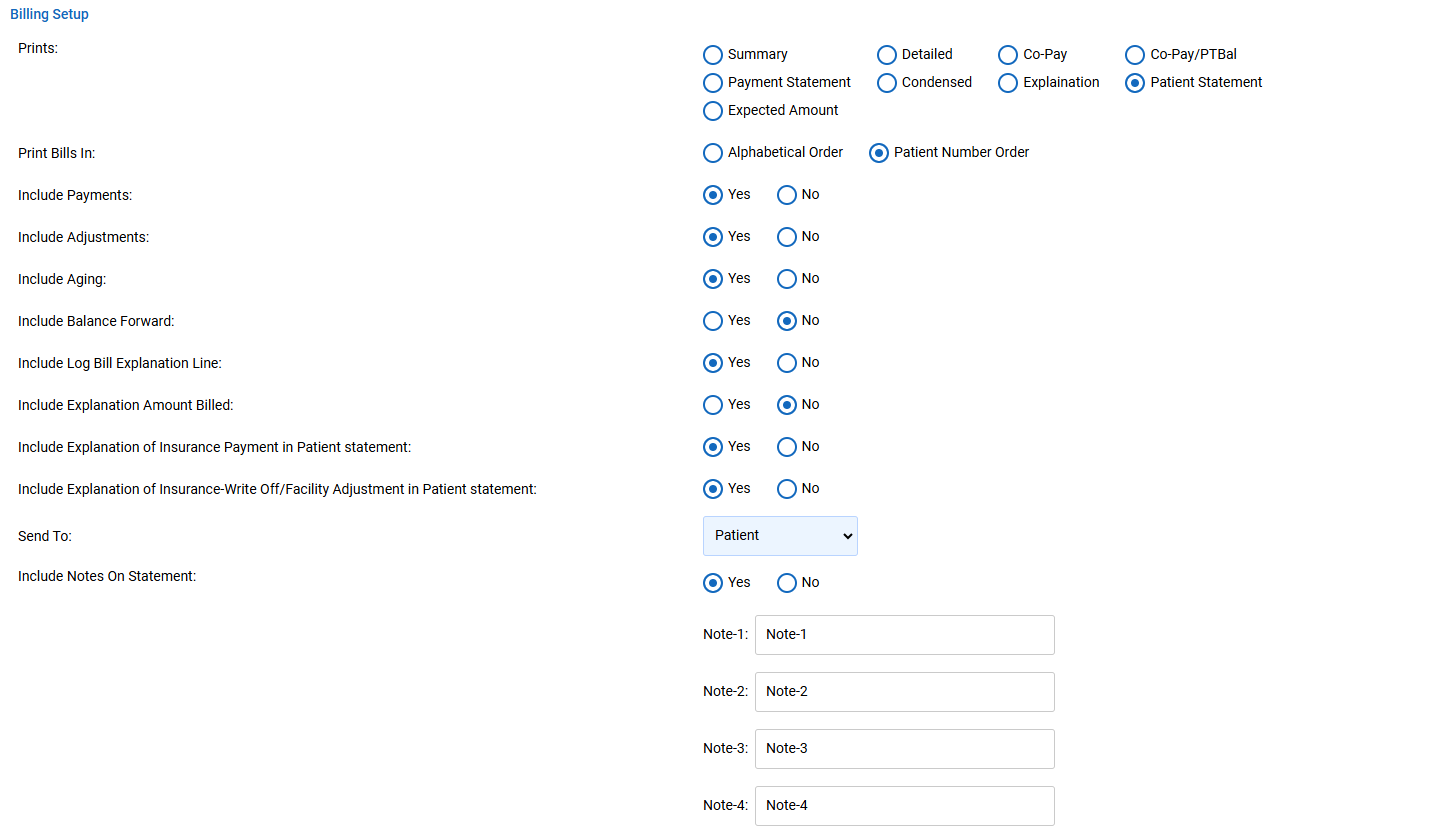The image size is (1441, 832).
Task: Click the 'Print Bills In:' label
Action: tap(56, 153)
